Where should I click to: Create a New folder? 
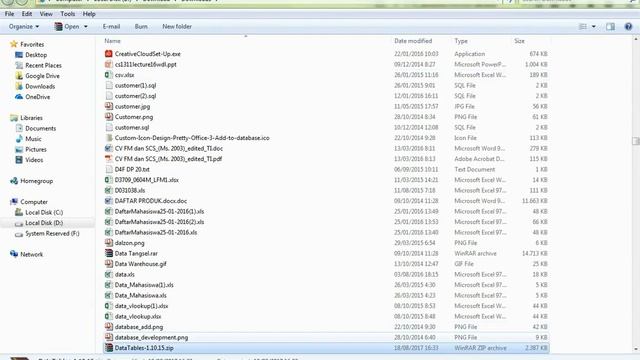click(x=177, y=27)
